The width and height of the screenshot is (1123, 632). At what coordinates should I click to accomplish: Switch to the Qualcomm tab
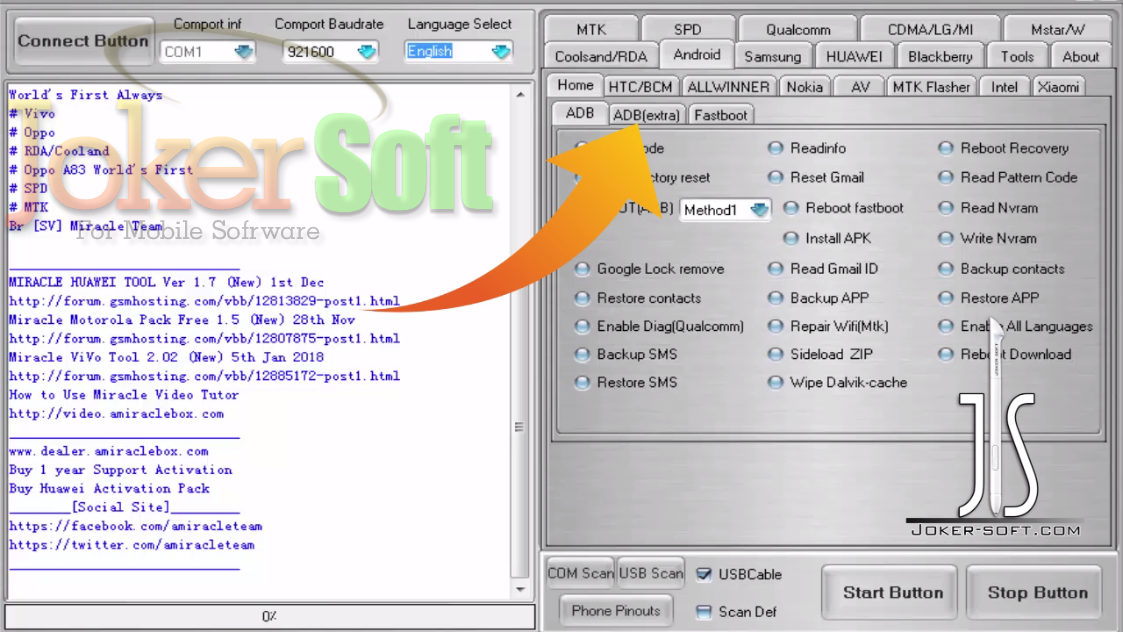pyautogui.click(x=798, y=29)
